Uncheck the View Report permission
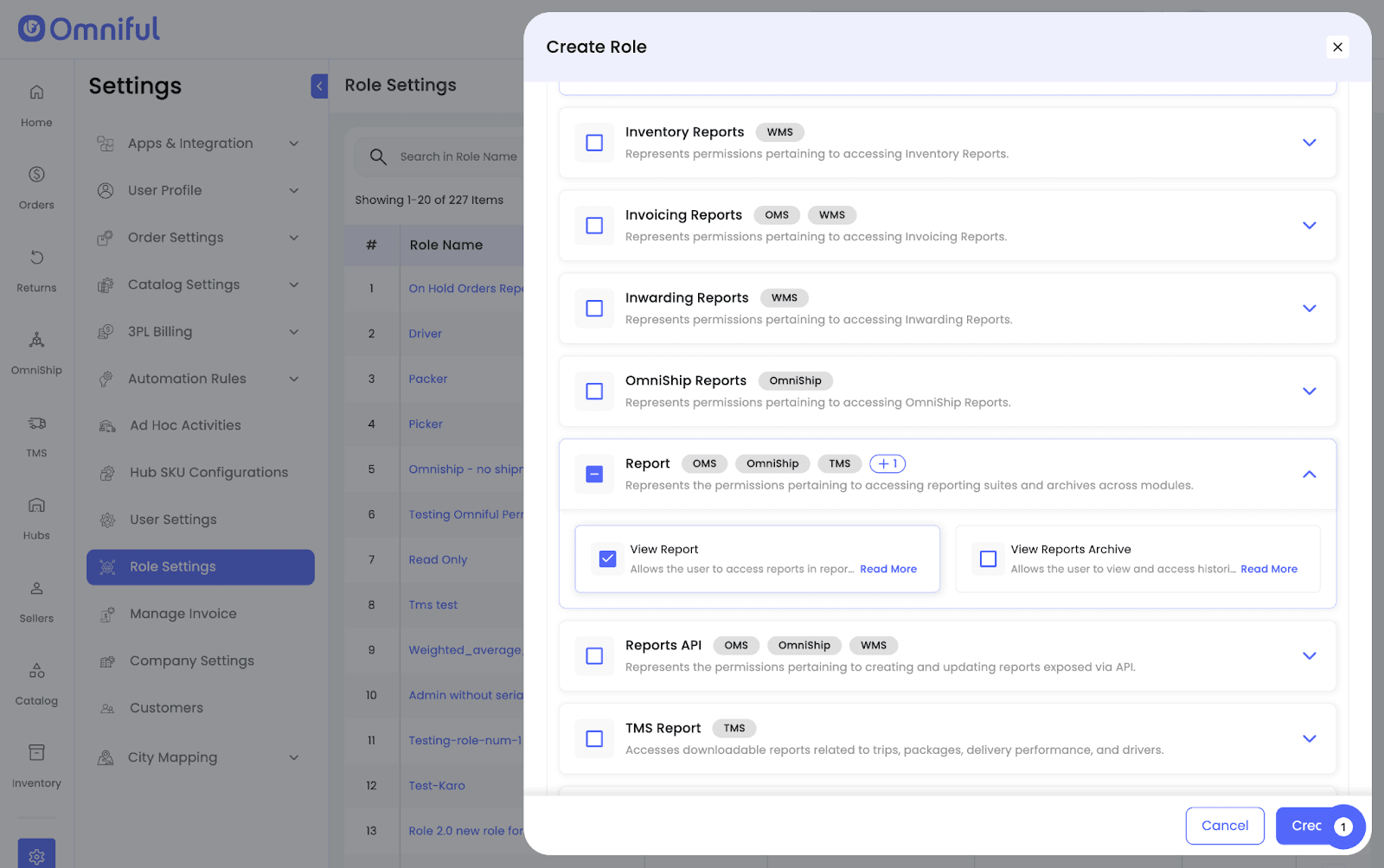The height and width of the screenshot is (868, 1384). [608, 559]
